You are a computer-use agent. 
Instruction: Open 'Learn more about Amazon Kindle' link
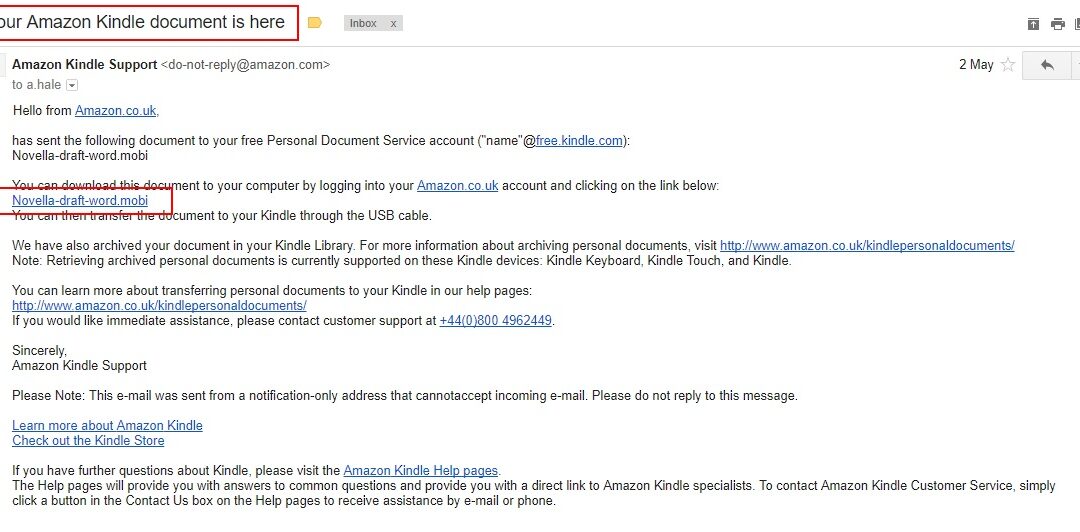coord(107,425)
